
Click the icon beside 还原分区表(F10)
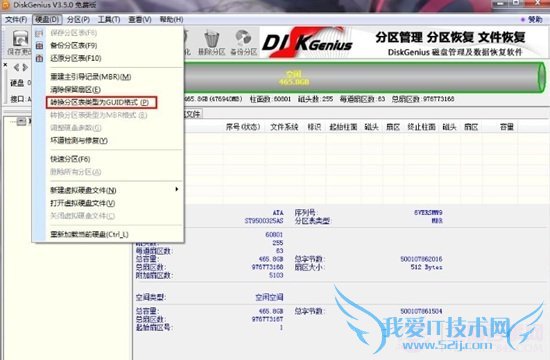click(39, 58)
